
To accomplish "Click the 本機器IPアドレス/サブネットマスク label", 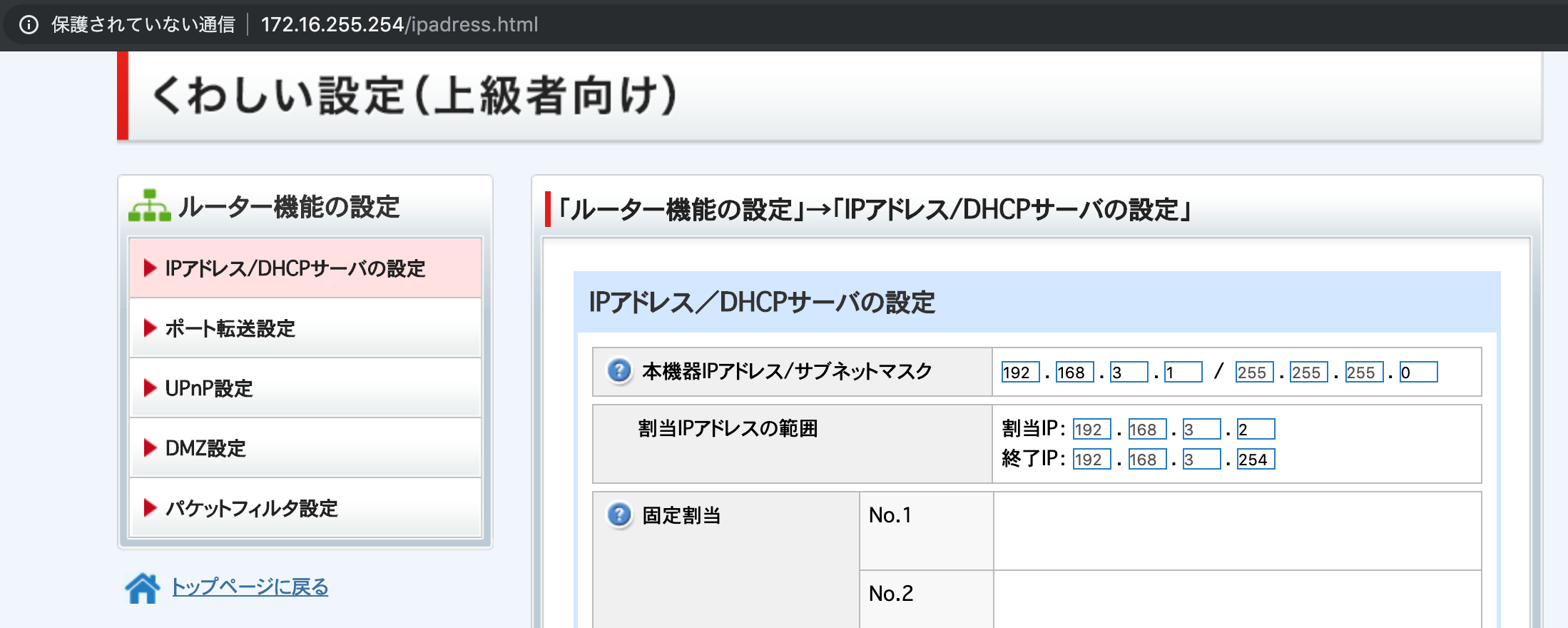I will 787,371.
